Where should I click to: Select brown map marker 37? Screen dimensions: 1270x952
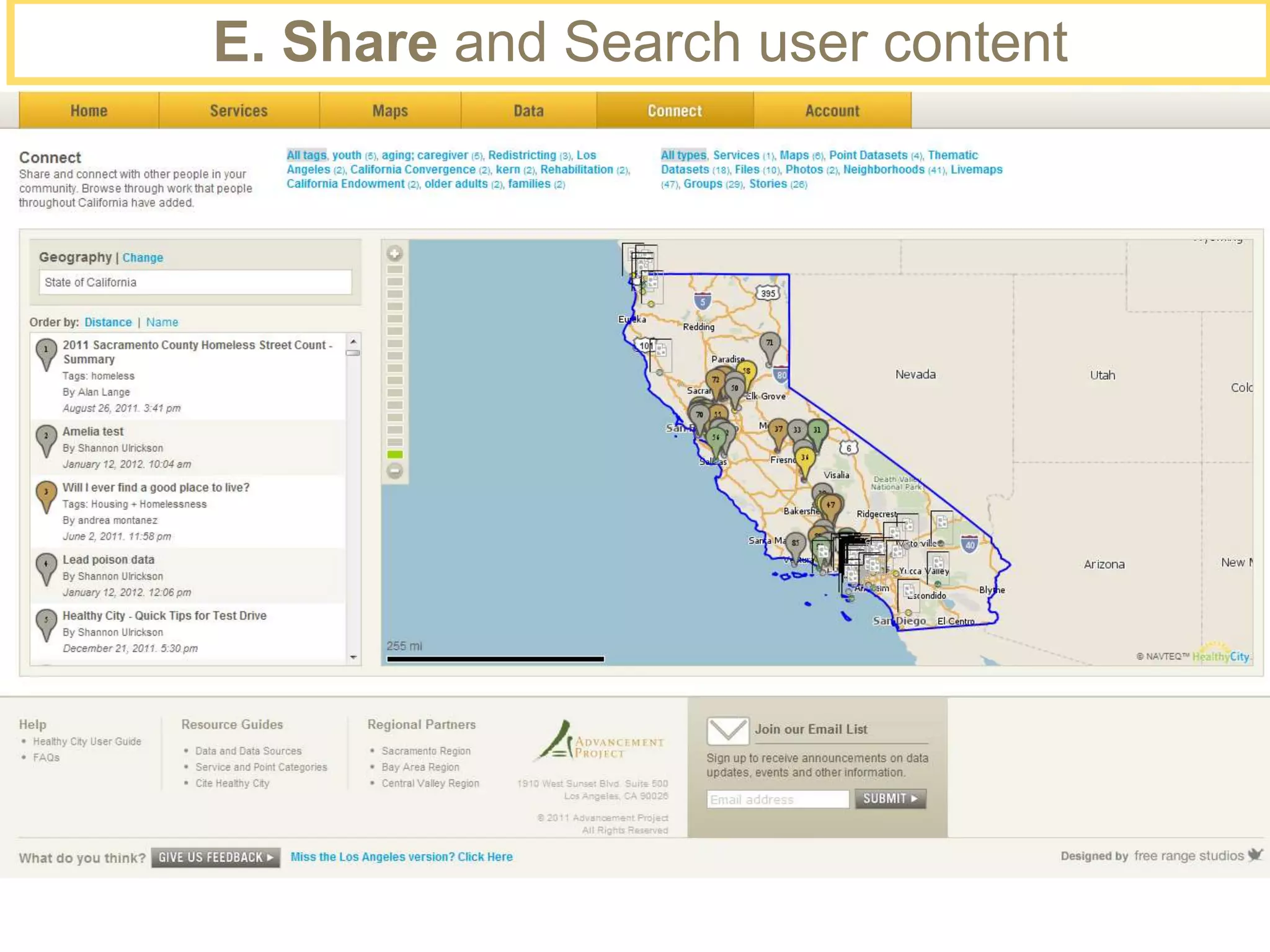click(x=778, y=432)
